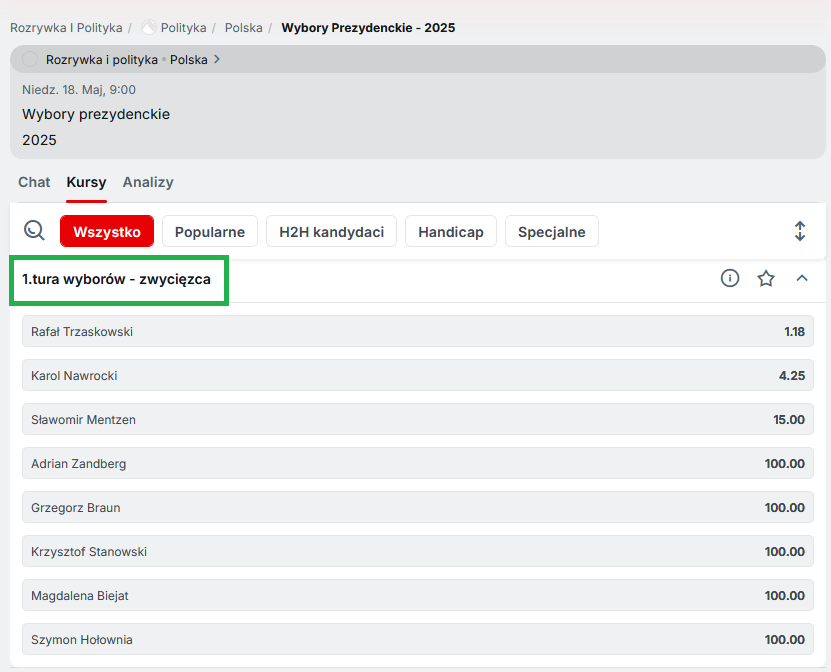Click the info icon for 1.tura wyborów
The height and width of the screenshot is (672, 831).
(x=730, y=278)
